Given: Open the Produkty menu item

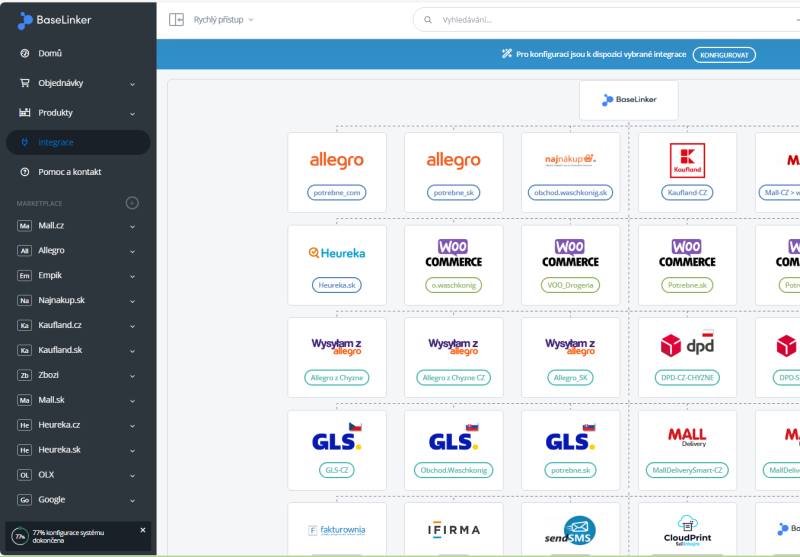Looking at the screenshot, I should coord(56,113).
